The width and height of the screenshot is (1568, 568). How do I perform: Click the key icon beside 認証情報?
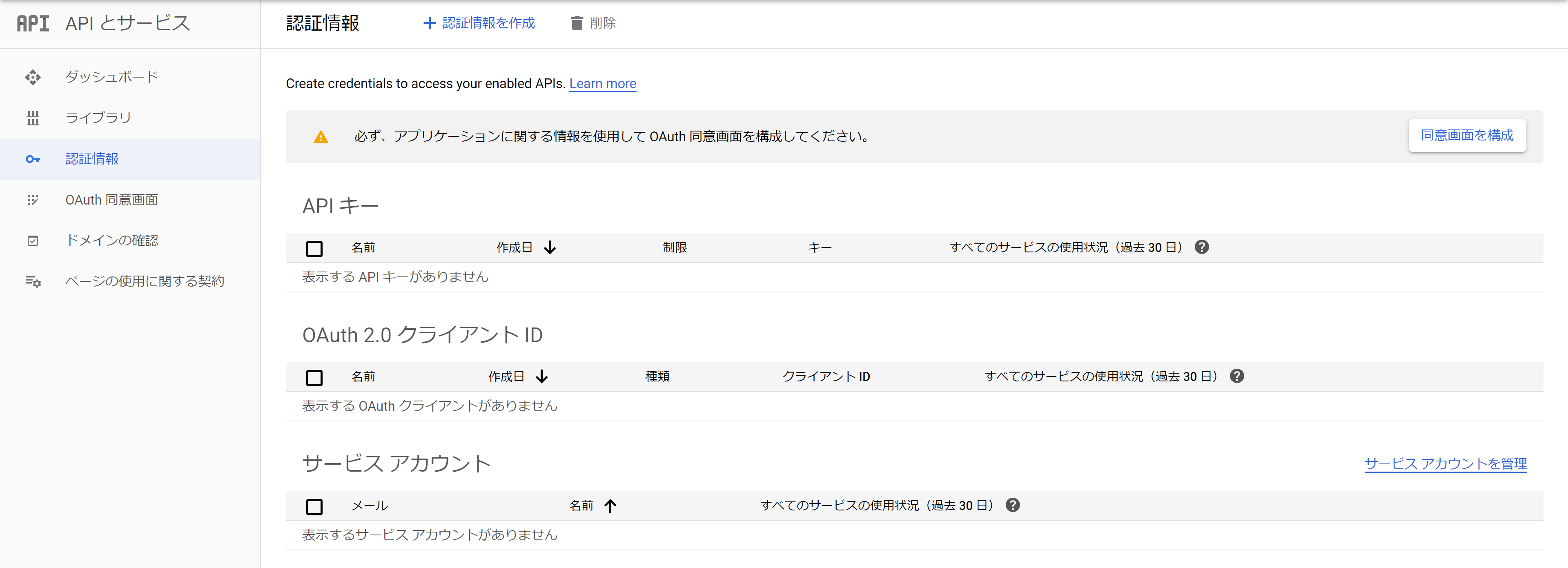coord(33,159)
